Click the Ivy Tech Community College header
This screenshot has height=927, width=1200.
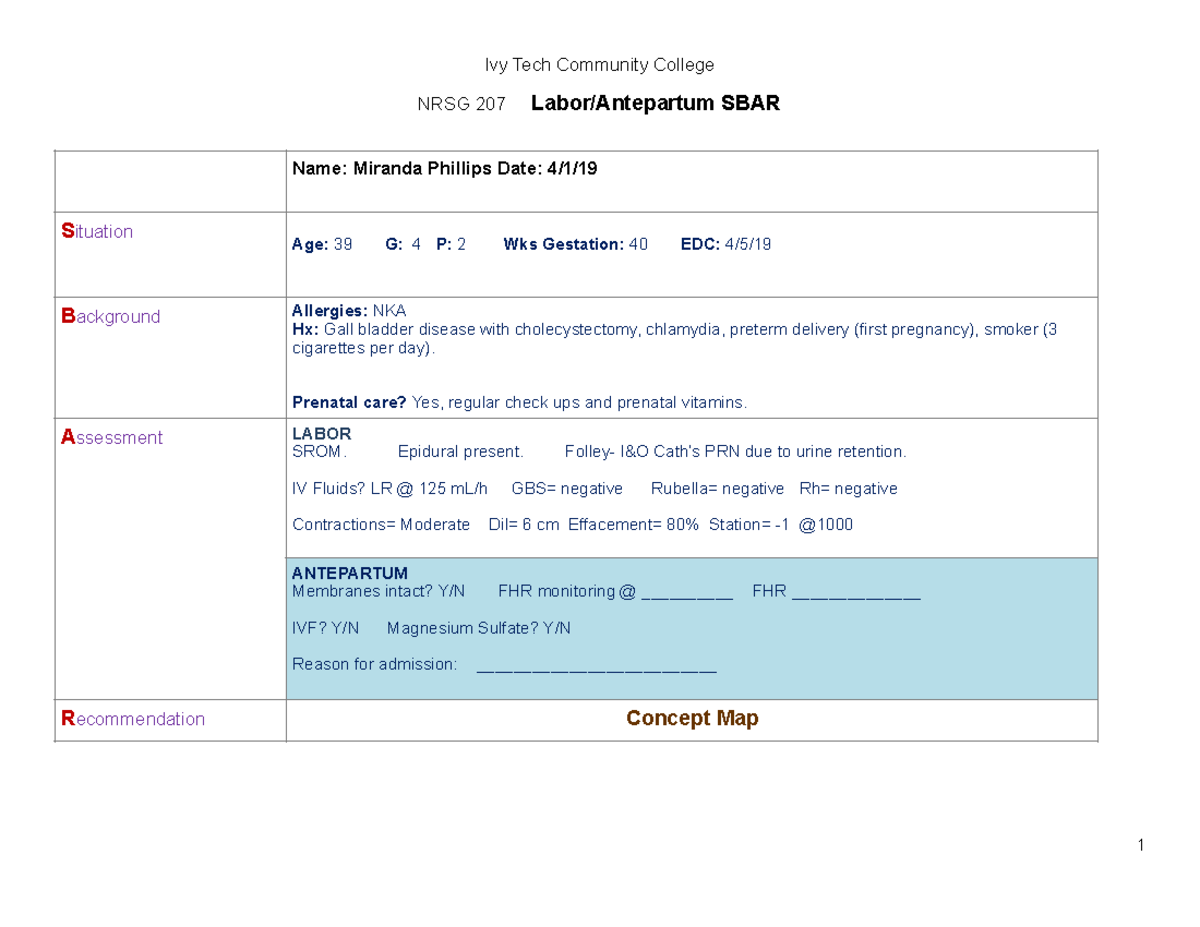click(x=598, y=64)
